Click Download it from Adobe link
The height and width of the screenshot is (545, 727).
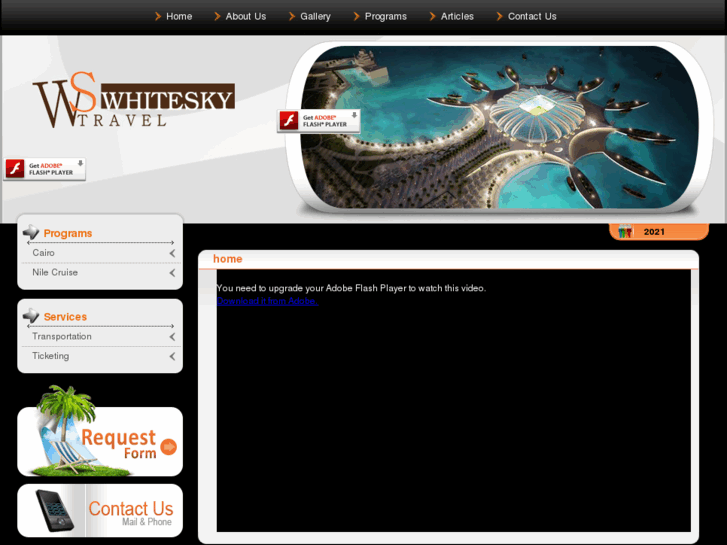[x=268, y=301]
